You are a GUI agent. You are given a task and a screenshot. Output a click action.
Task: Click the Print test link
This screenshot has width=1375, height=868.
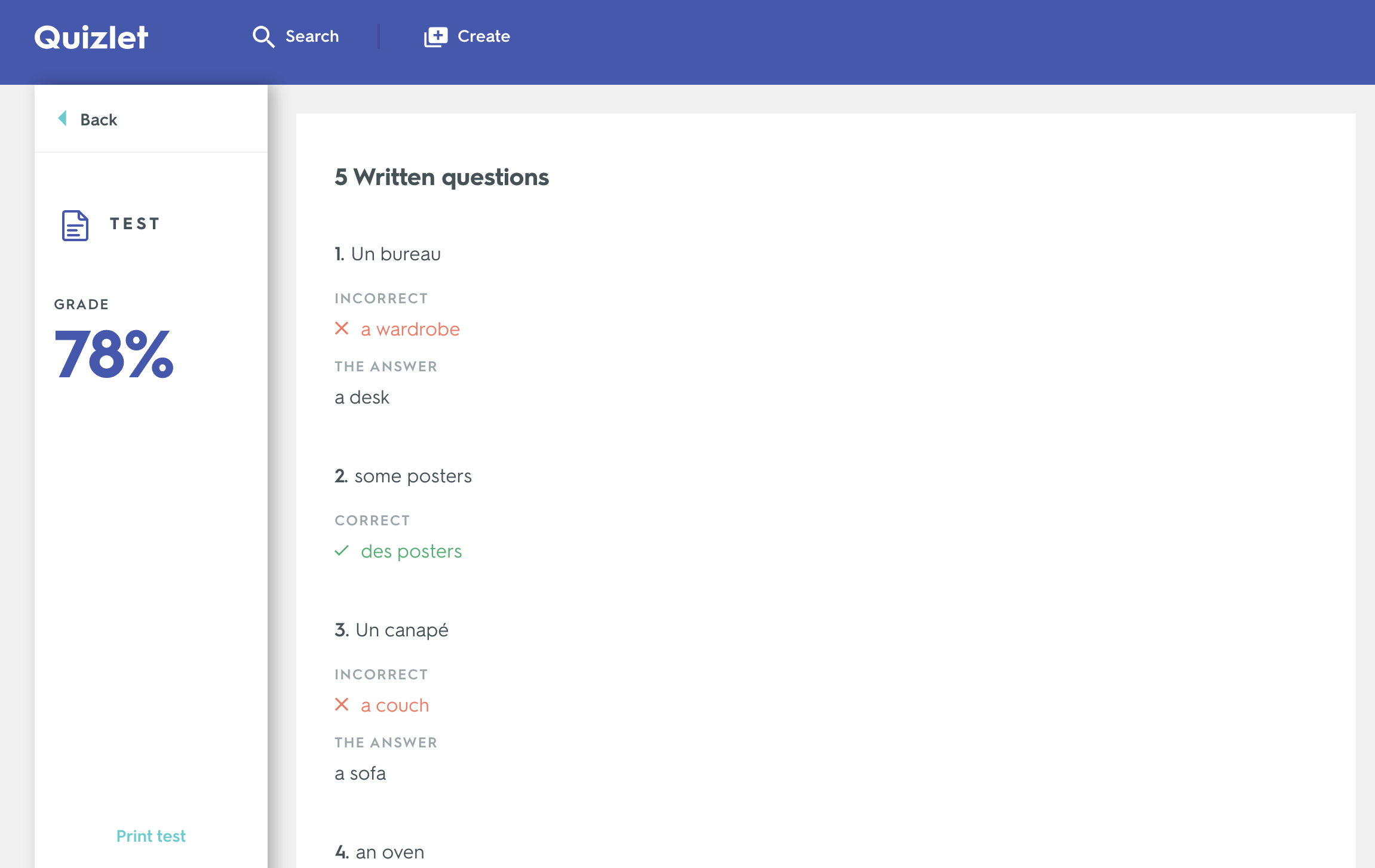click(x=151, y=834)
